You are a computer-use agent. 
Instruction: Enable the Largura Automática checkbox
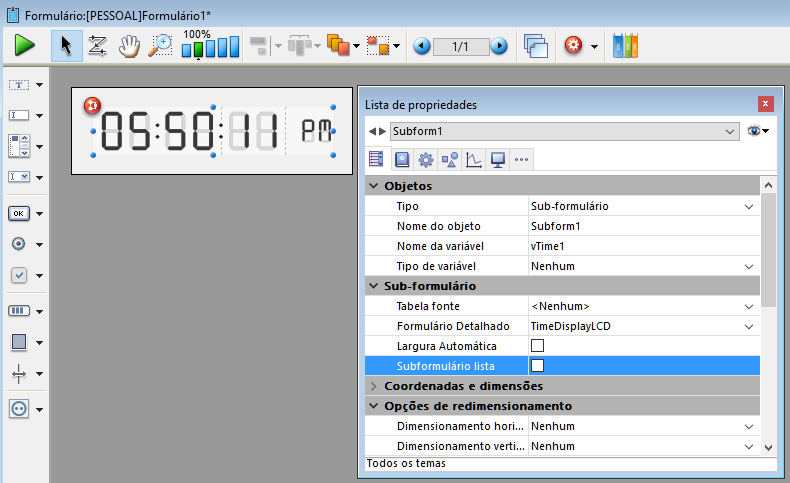click(537, 346)
